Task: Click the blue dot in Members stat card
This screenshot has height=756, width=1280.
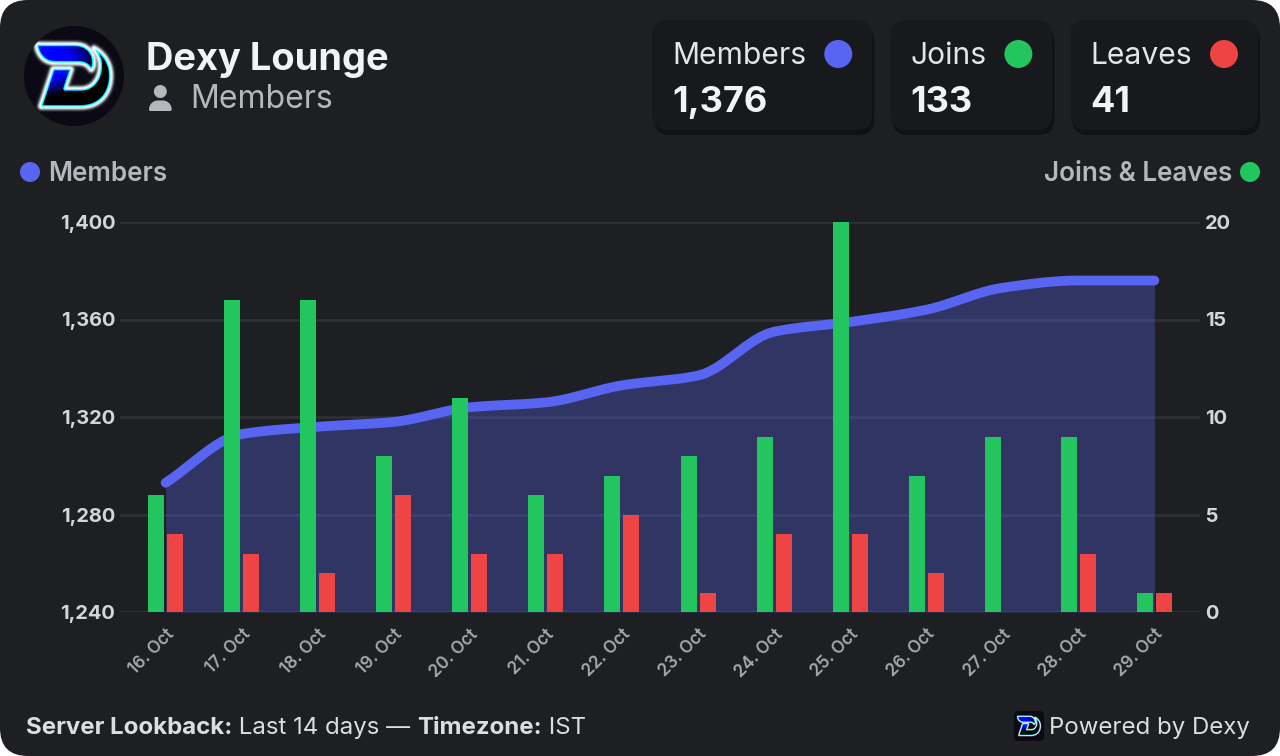Action: coord(838,54)
